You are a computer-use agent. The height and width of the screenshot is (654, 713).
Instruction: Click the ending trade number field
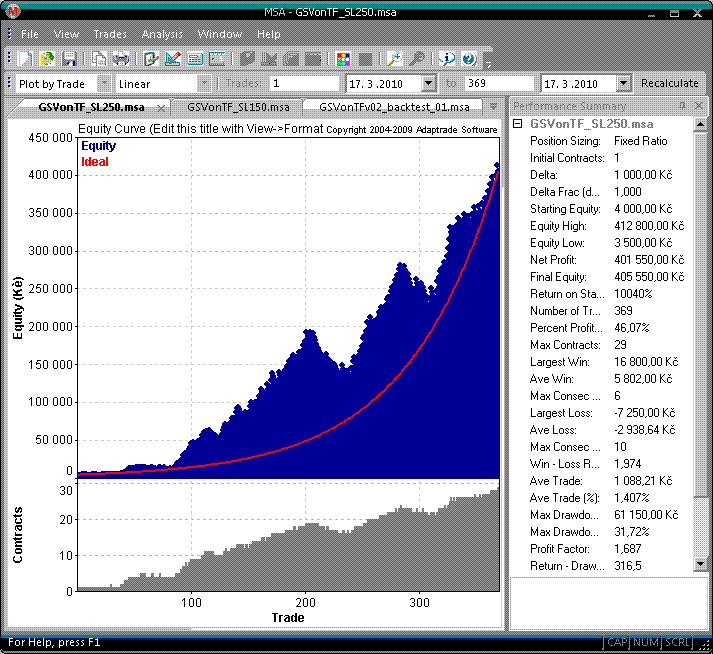coord(497,84)
